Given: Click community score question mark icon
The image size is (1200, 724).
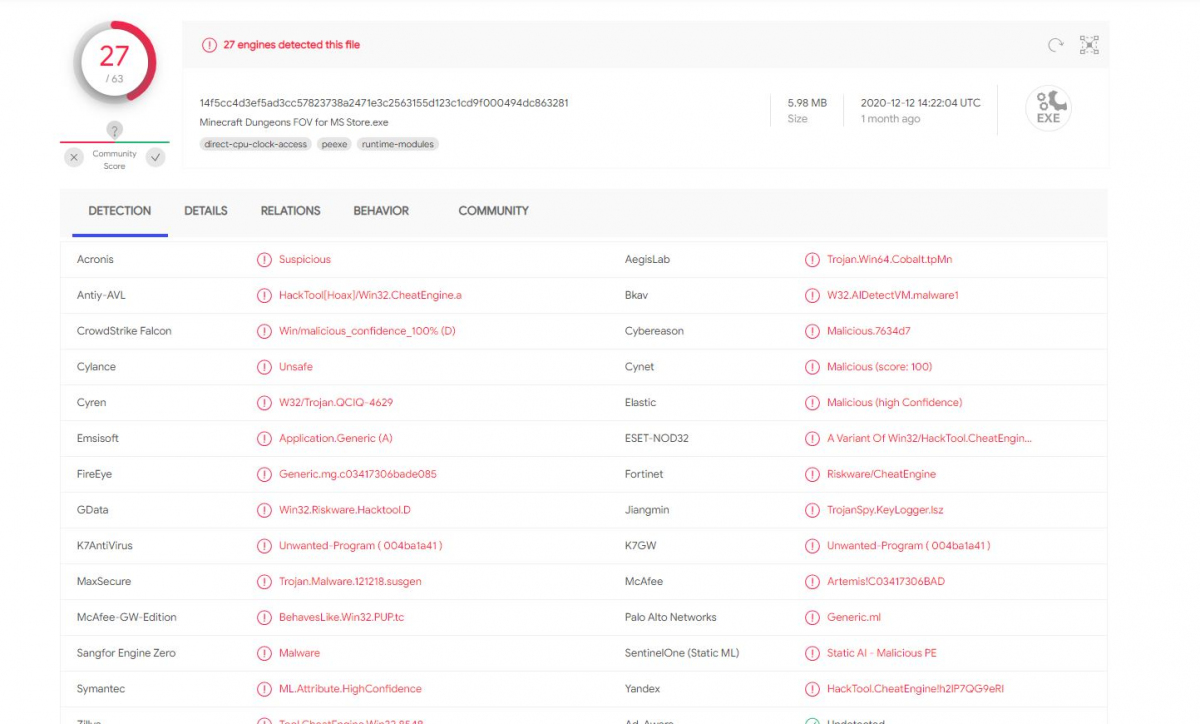Looking at the screenshot, I should click(115, 130).
